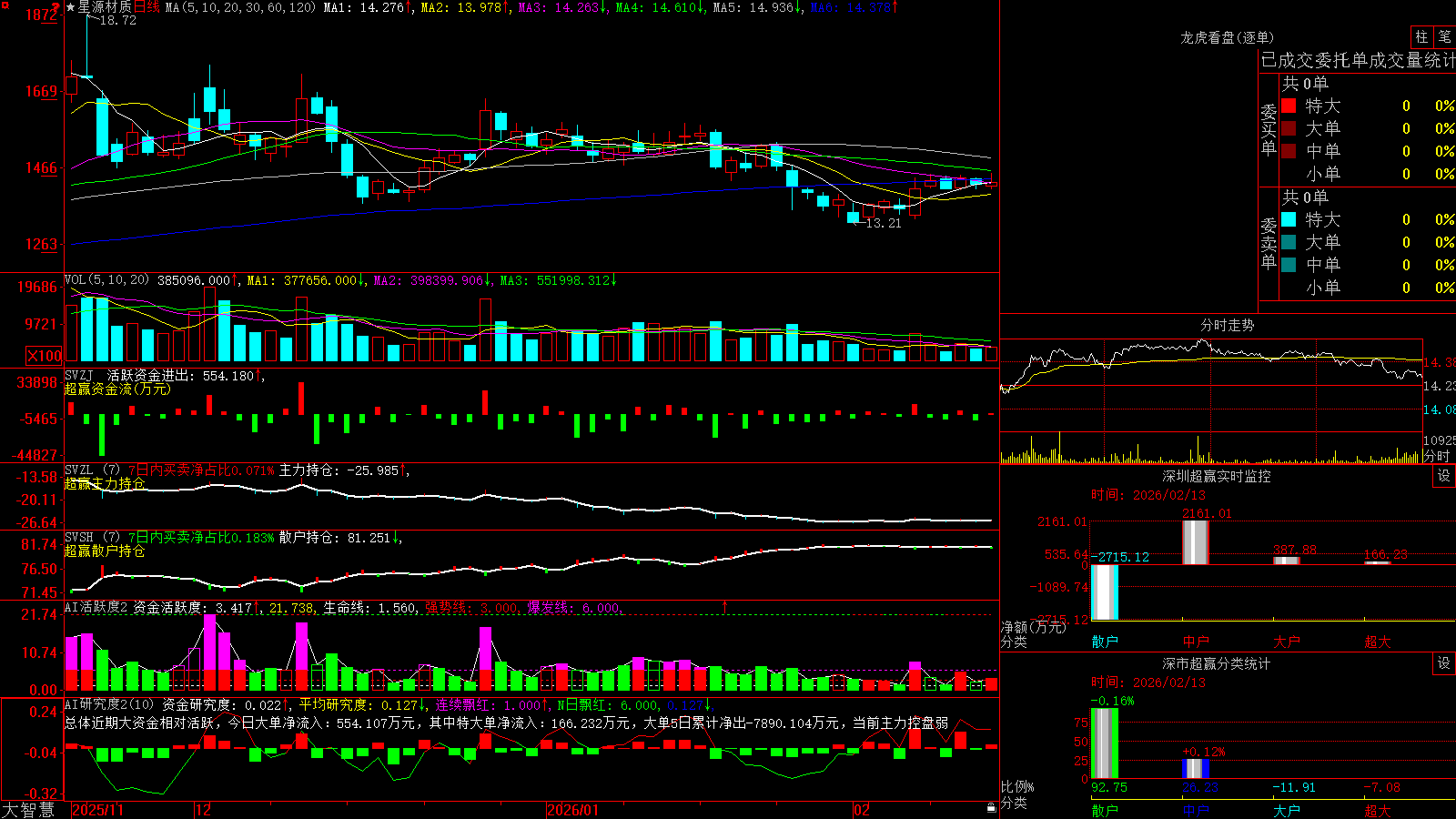
Task: Click 爆发线: 6.000 label
Action: (x=574, y=608)
